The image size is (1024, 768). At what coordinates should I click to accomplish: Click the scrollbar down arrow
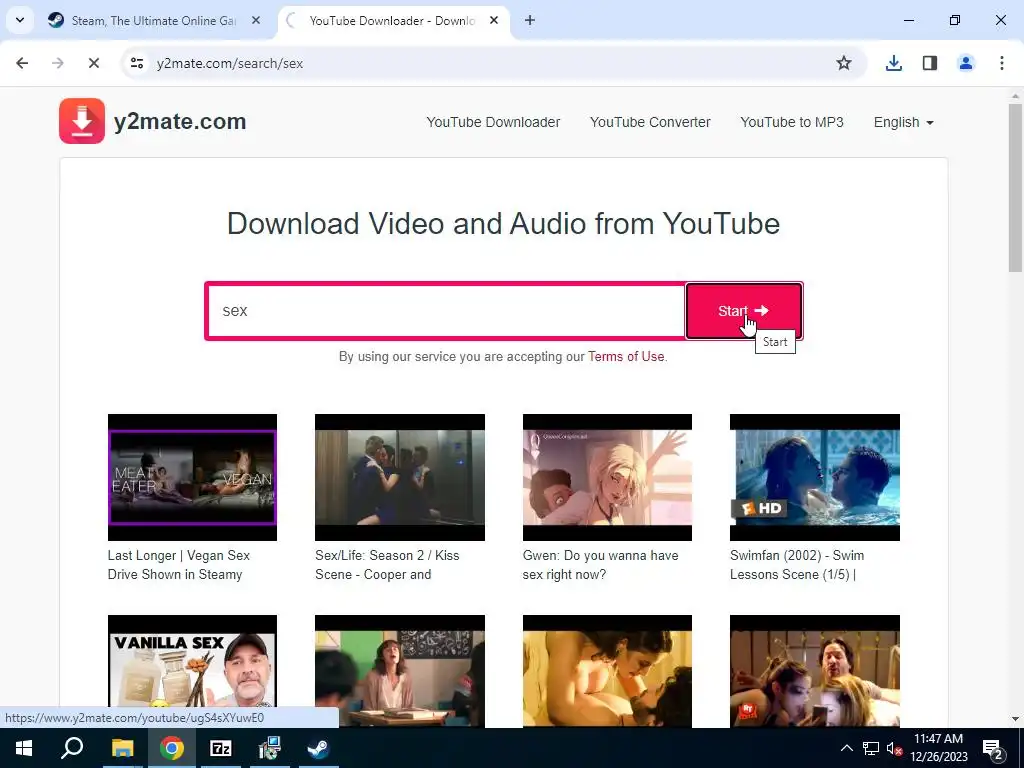1015,719
